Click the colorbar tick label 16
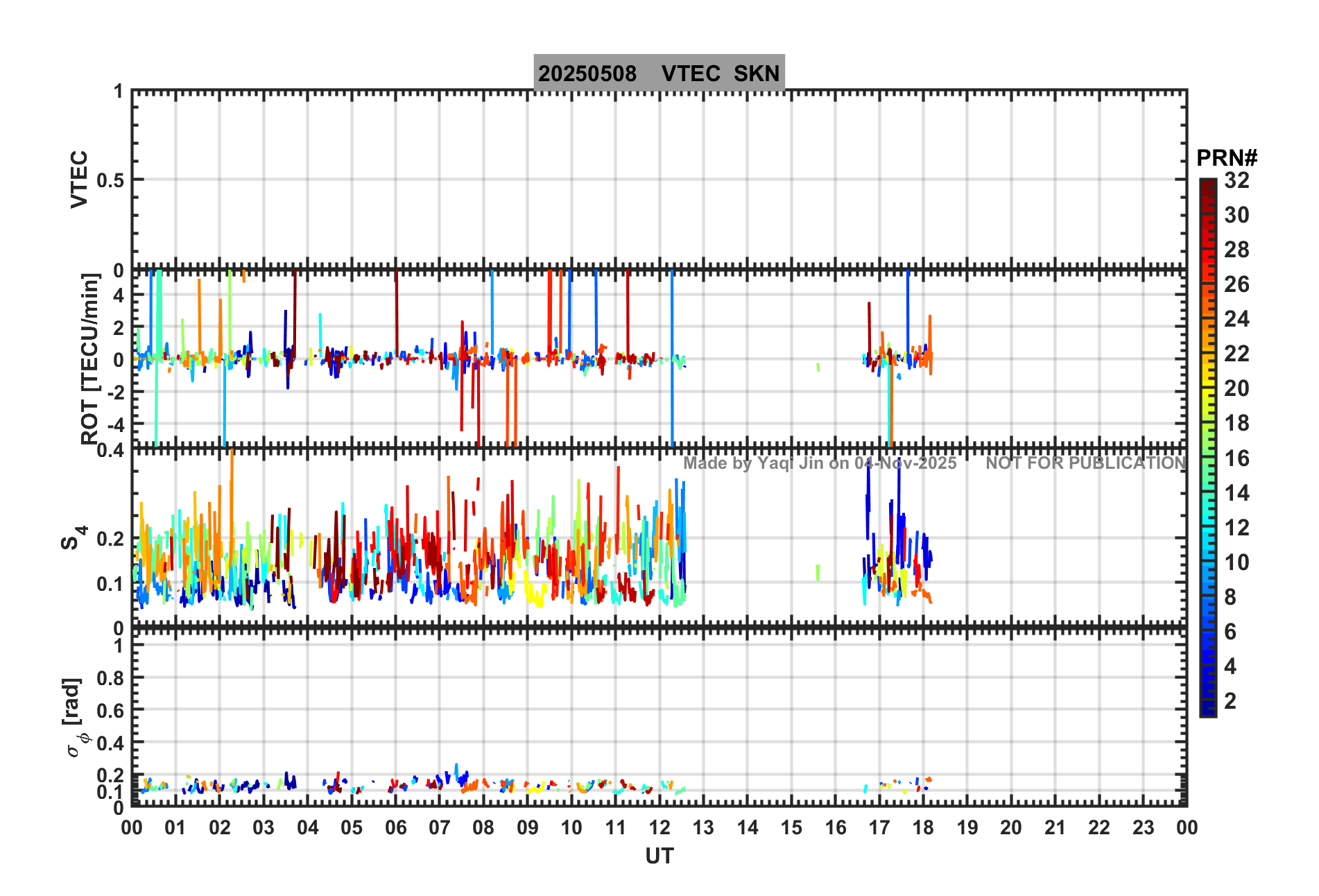This screenshot has height=896, width=1319. coord(1236,458)
